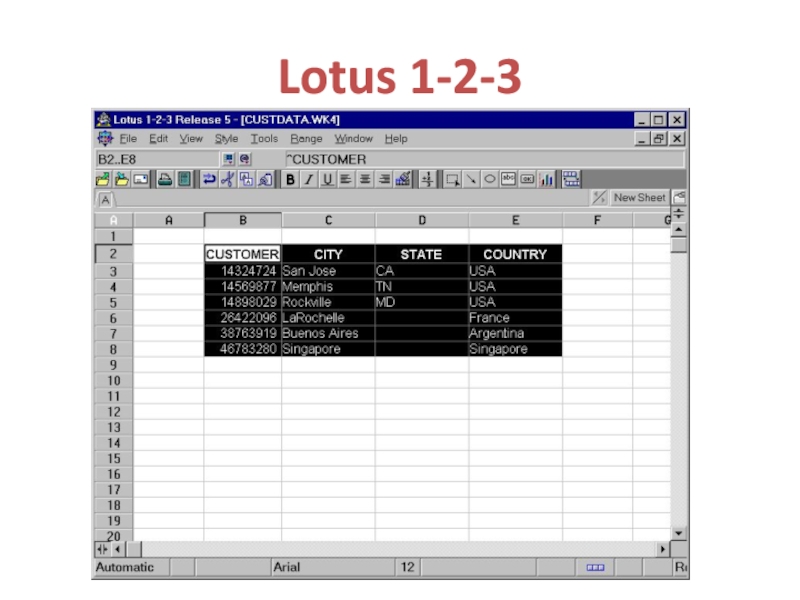Center cell contents
The height and width of the screenshot is (600, 800).
[x=365, y=180]
